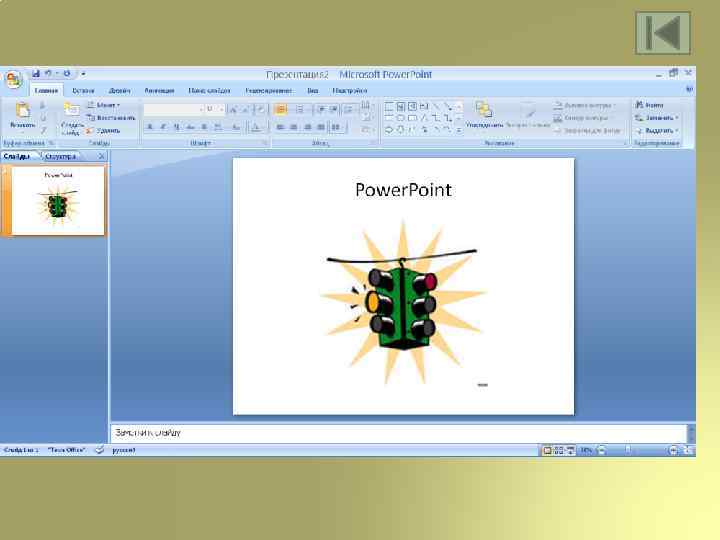Open the font size combo box
Image resolution: width=720 pixels, height=540 pixels.
pyautogui.click(x=214, y=109)
